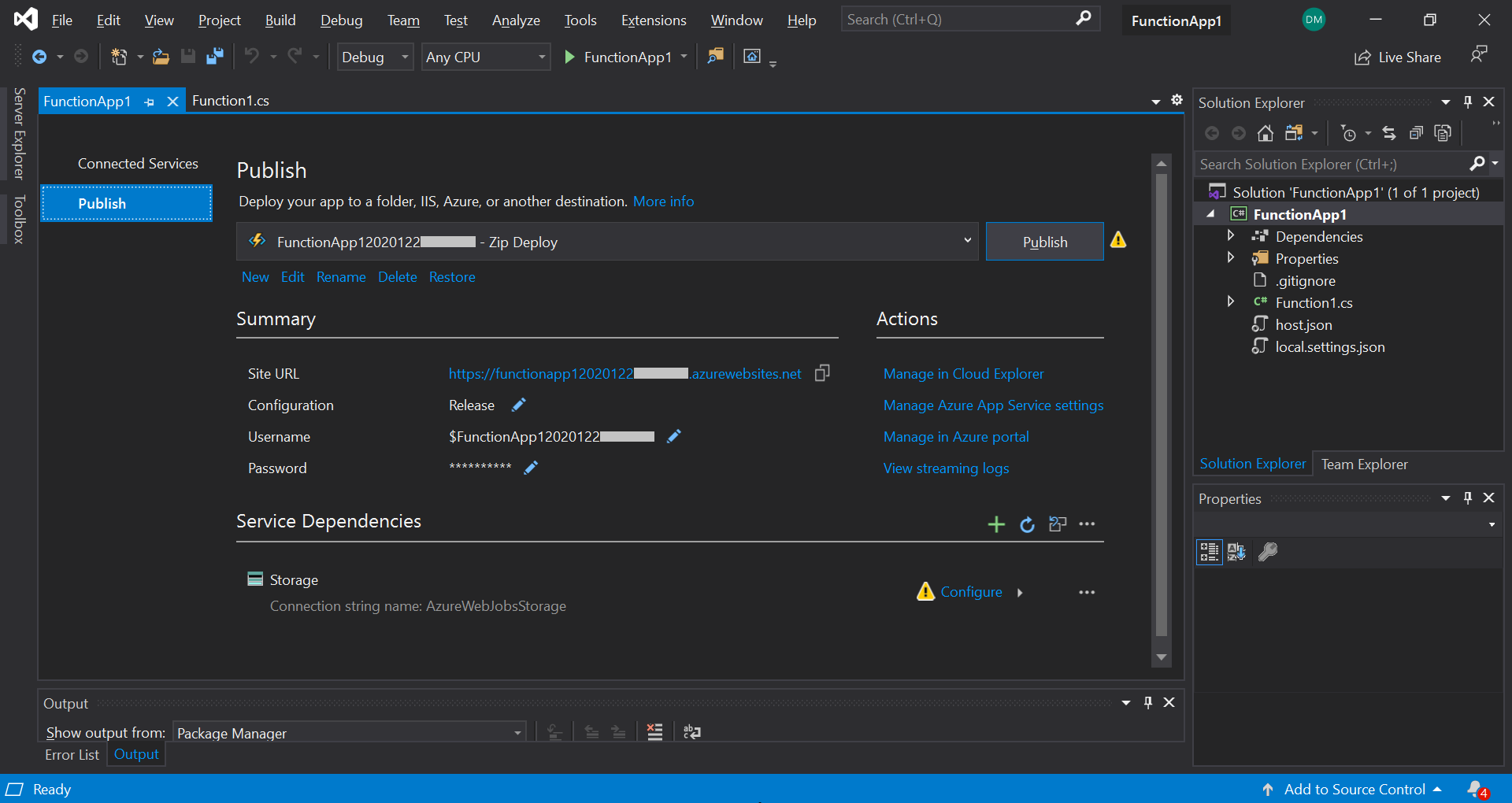1512x803 pixels.
Task: Click Show All Files icon
Action: click(1443, 133)
